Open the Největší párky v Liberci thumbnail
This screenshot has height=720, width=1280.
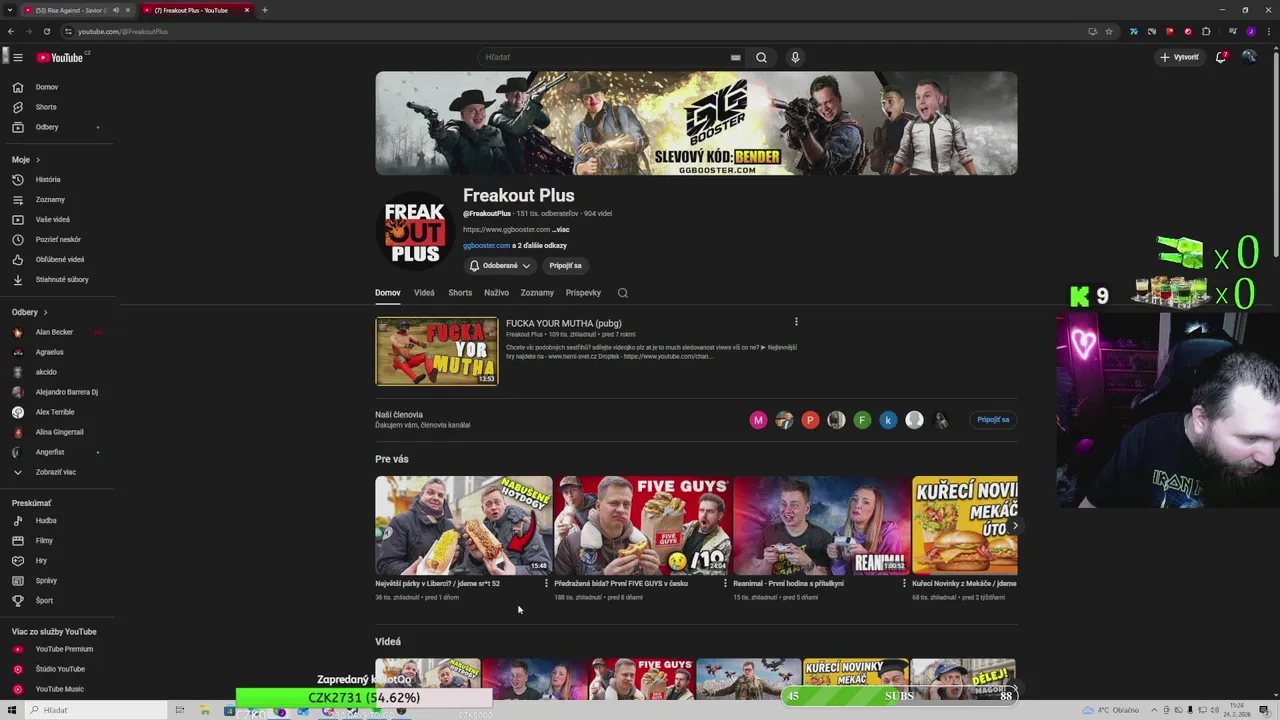tap(463, 525)
